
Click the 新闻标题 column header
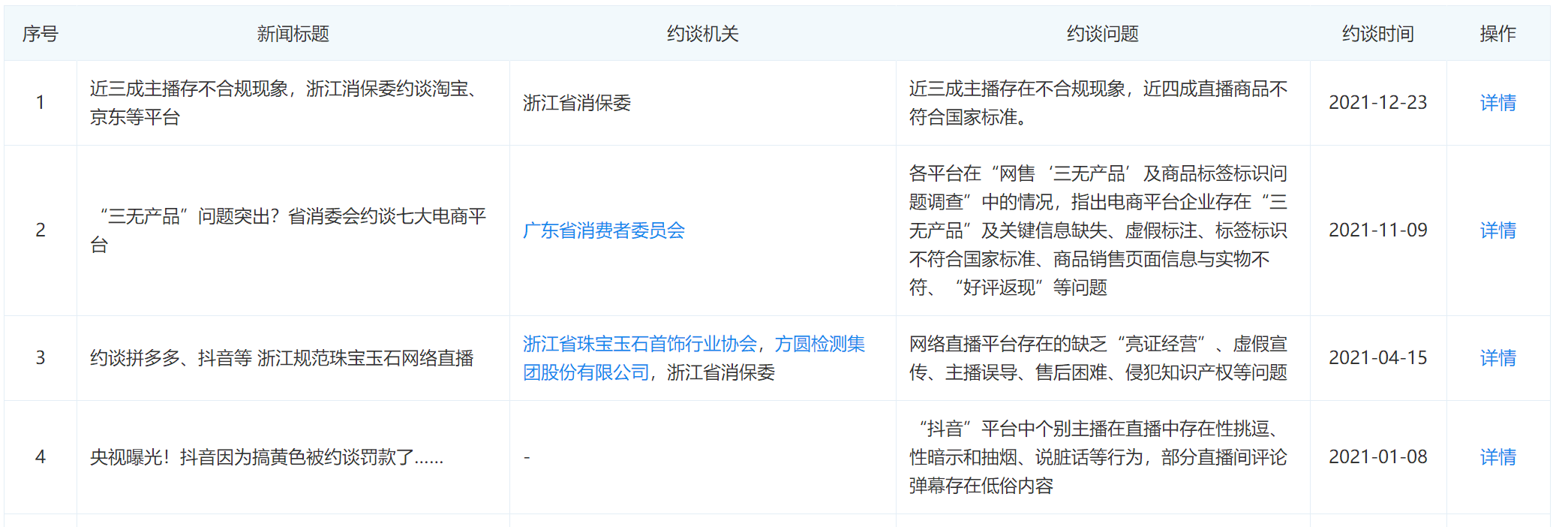tap(293, 34)
